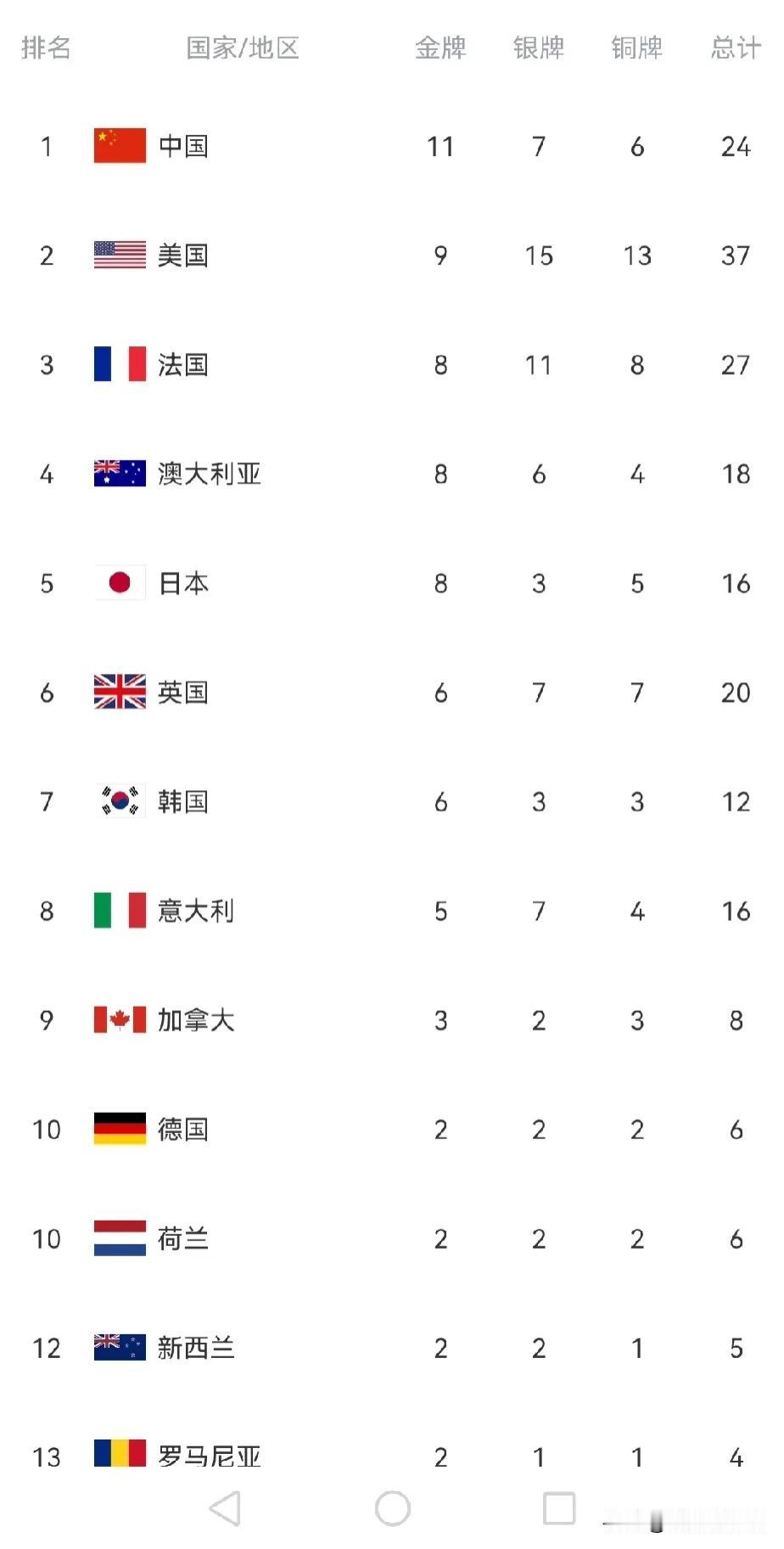This screenshot has width=784, height=1549.
Task: Open recent apps square button
Action: (559, 1508)
